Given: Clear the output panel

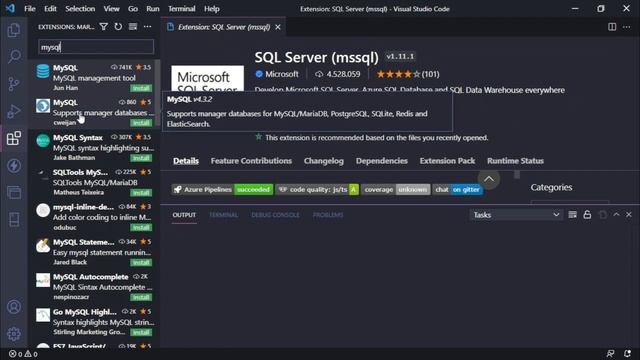Looking at the screenshot, I should pyautogui.click(x=573, y=215).
